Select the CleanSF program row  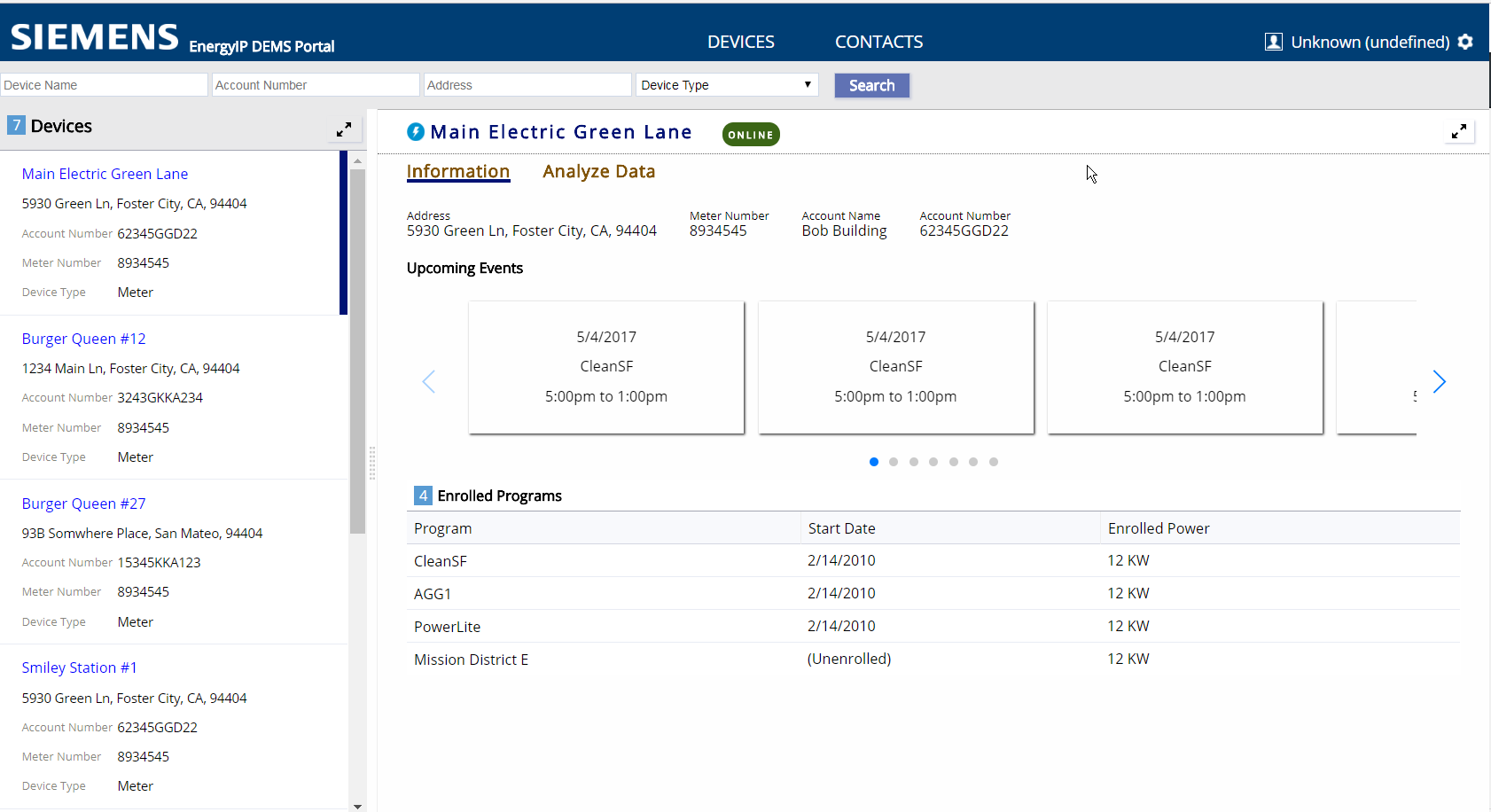(933, 560)
